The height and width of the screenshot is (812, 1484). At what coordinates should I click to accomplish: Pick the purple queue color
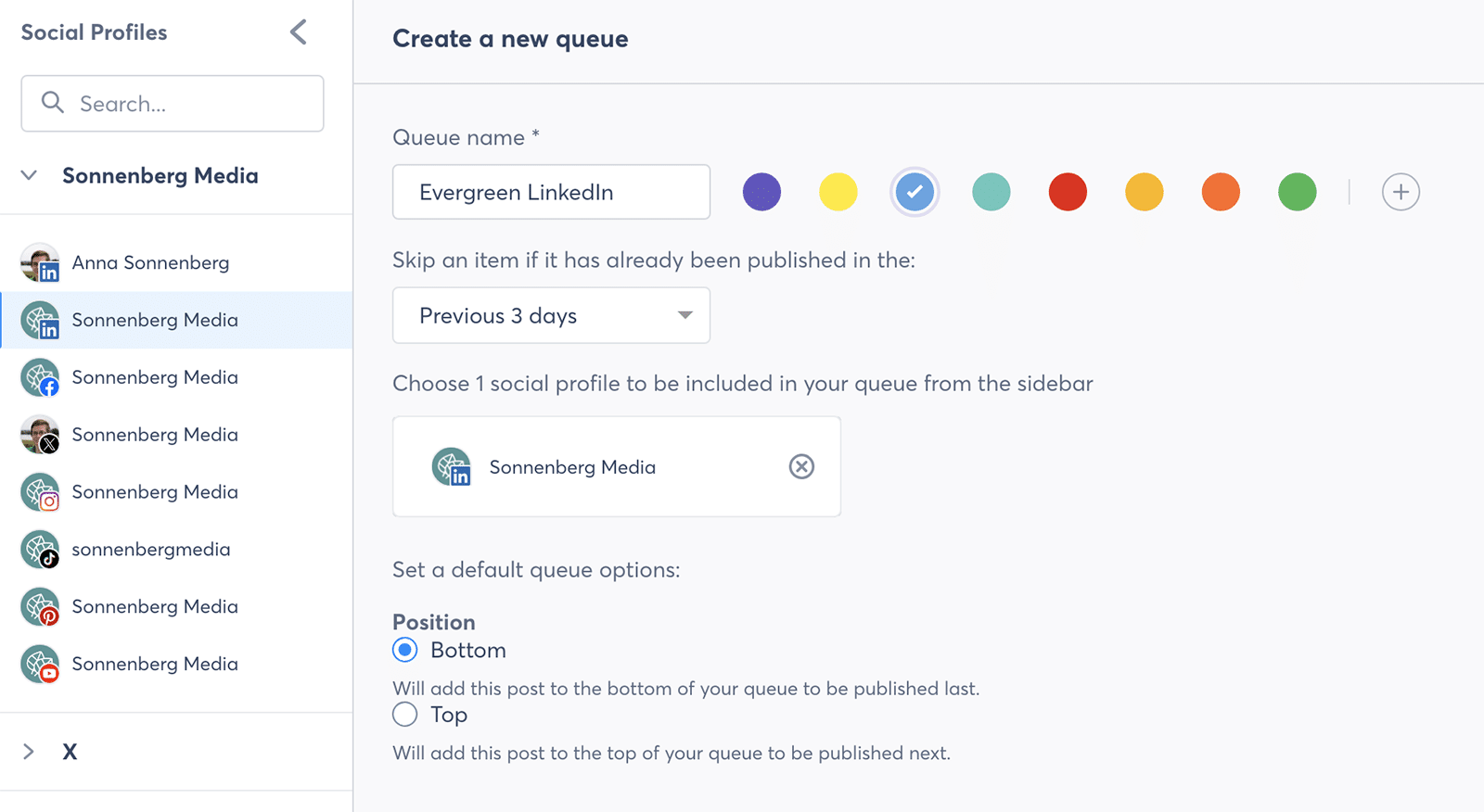[761, 192]
